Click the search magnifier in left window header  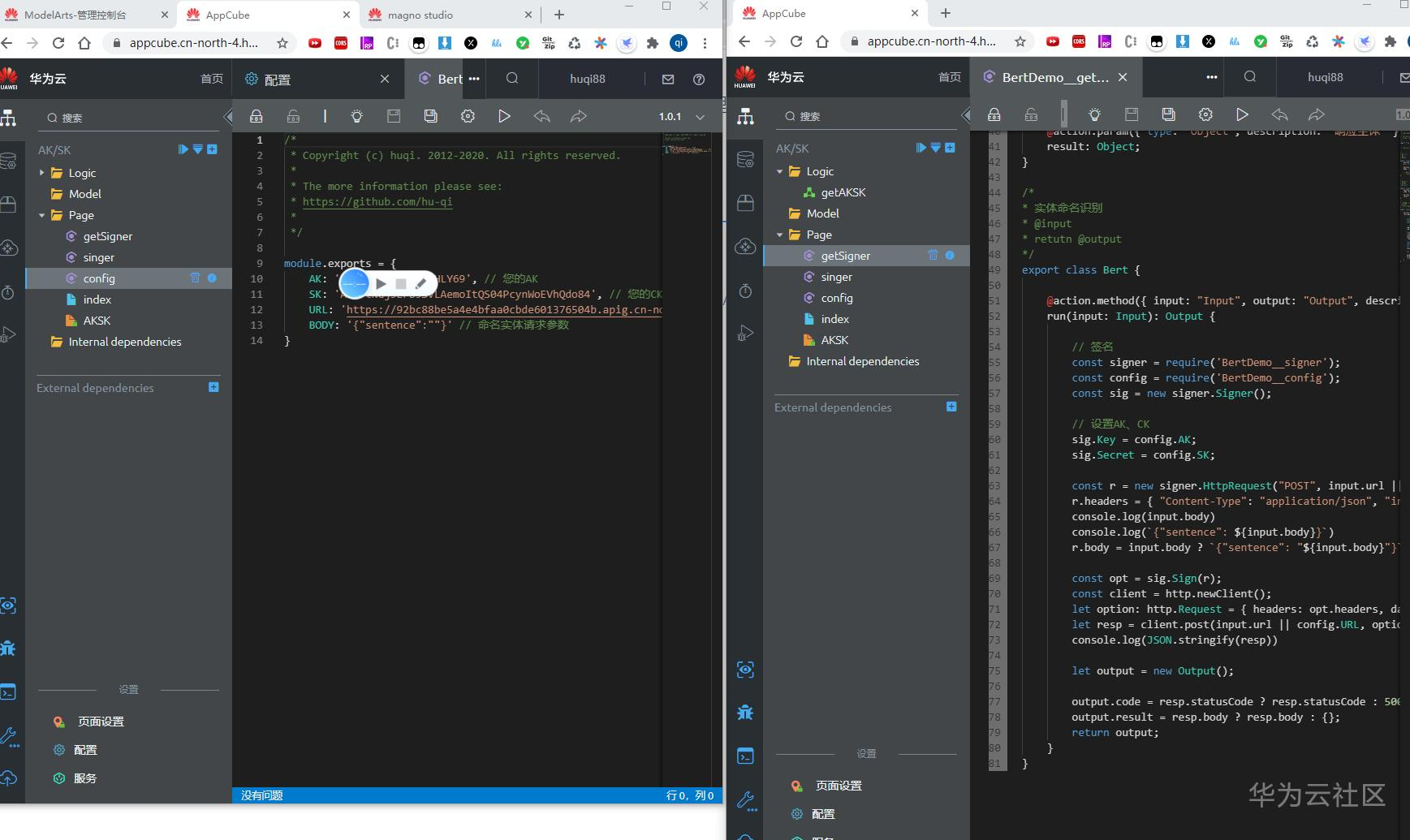(512, 78)
